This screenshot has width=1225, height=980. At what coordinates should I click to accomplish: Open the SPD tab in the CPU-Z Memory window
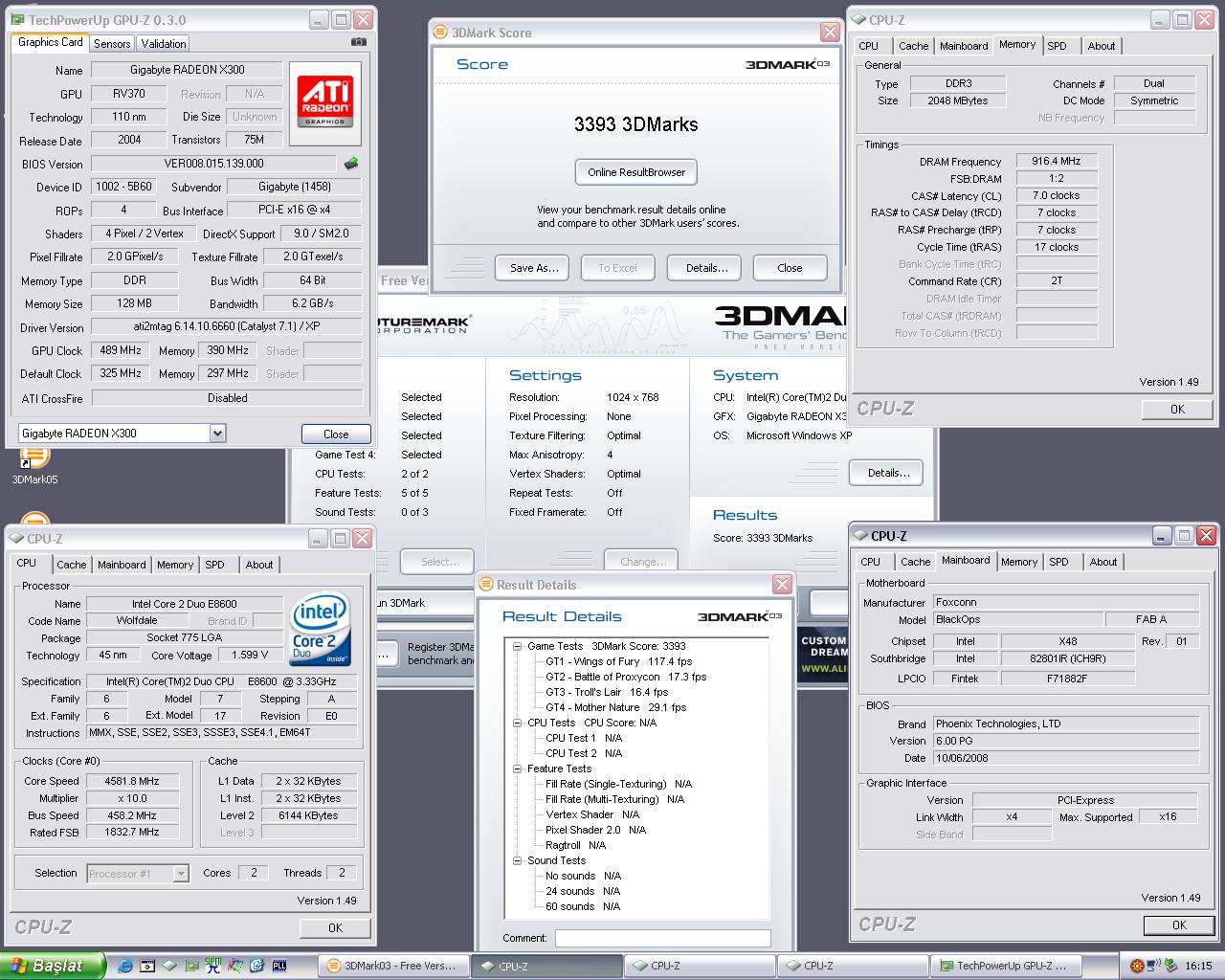coord(1057,46)
